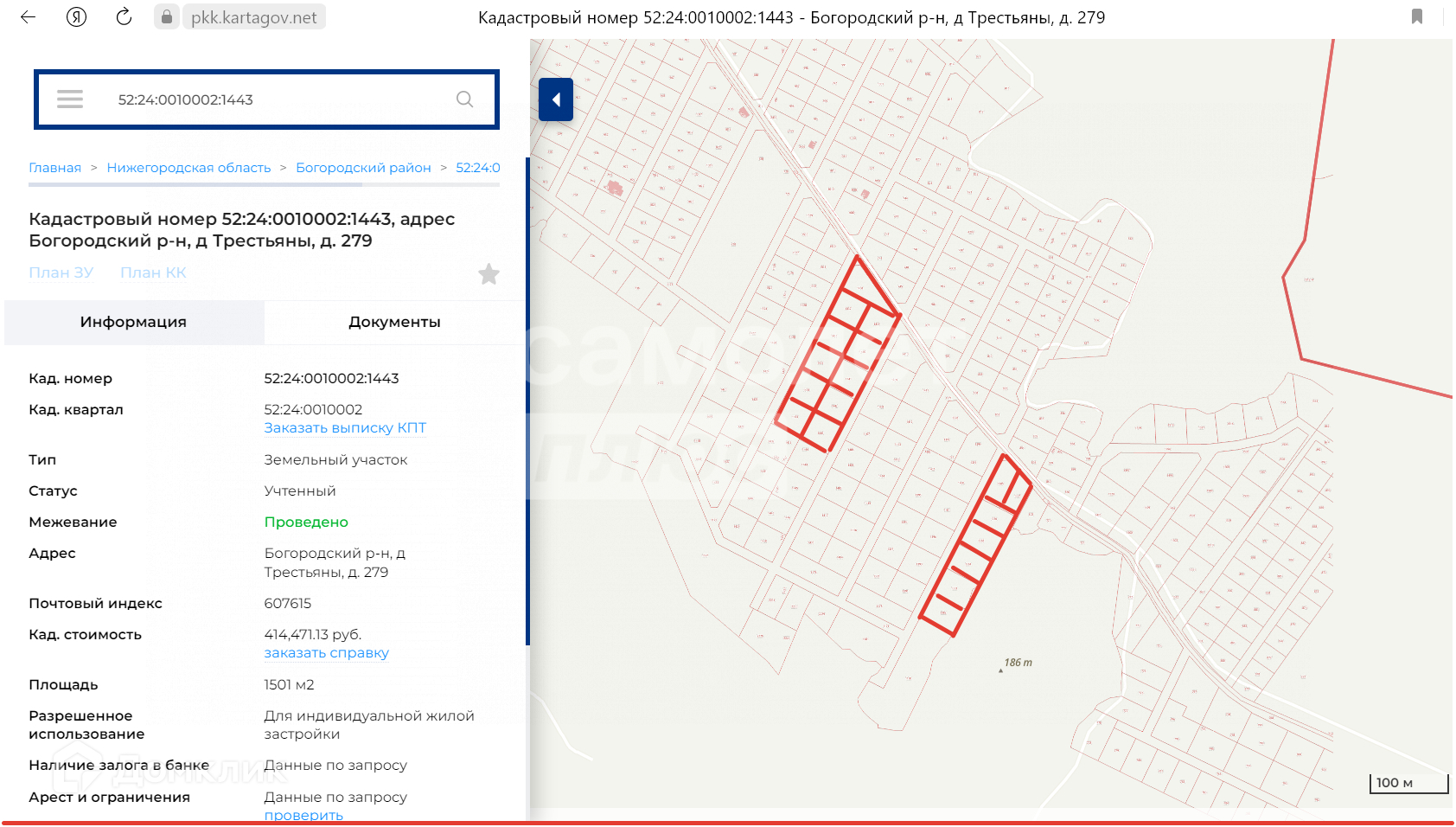1456x827 pixels.
Task: Open План ЗУ link
Action: (x=61, y=272)
